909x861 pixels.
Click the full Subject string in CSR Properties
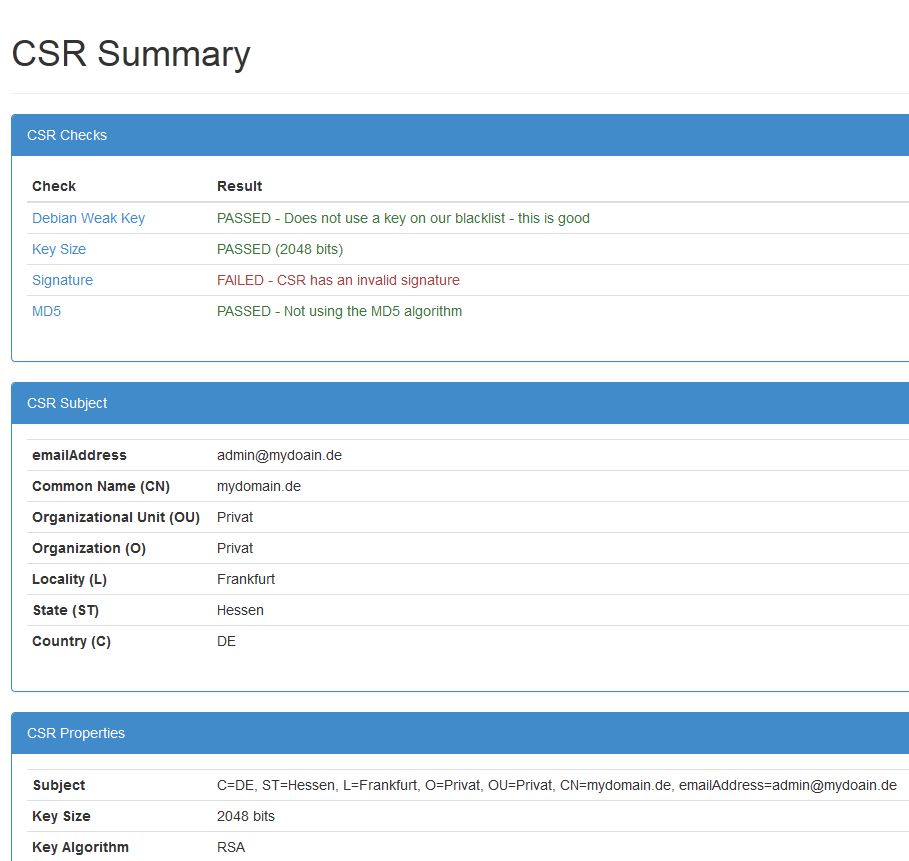coord(556,785)
